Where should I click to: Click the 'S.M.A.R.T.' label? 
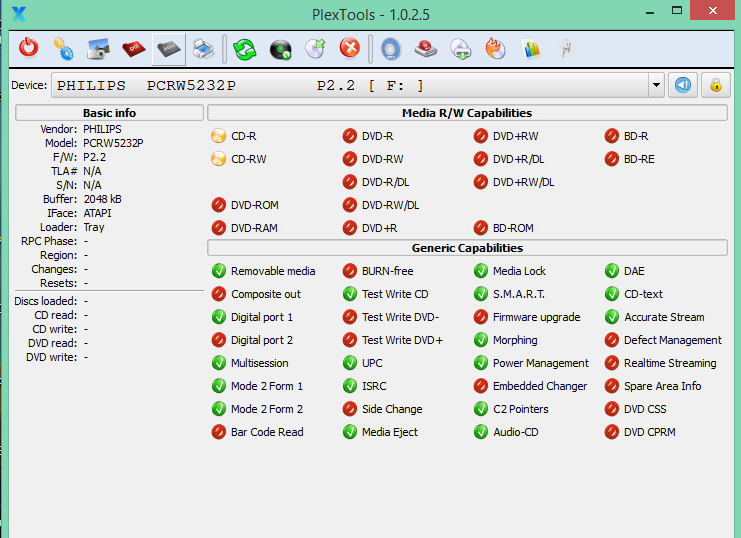tap(519, 294)
